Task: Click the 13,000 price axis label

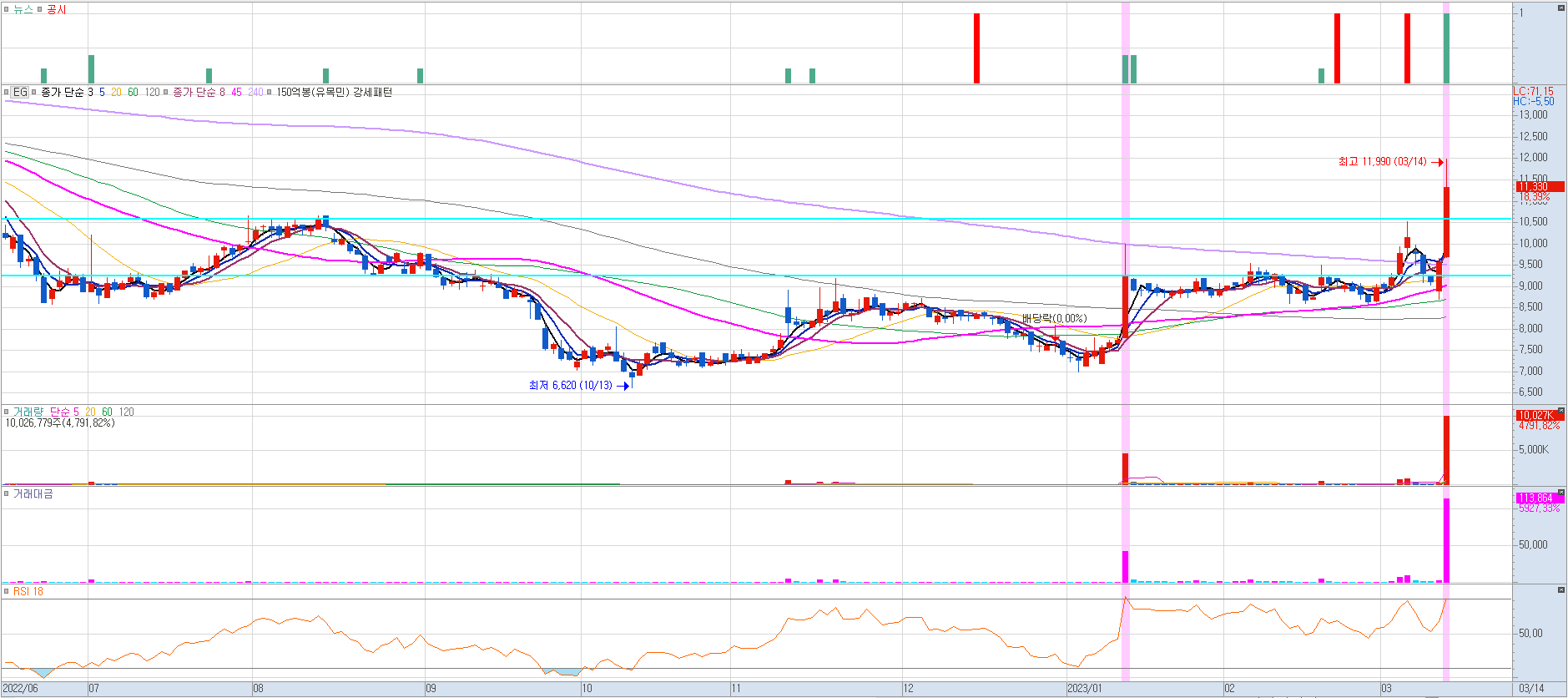Action: pos(1534,115)
